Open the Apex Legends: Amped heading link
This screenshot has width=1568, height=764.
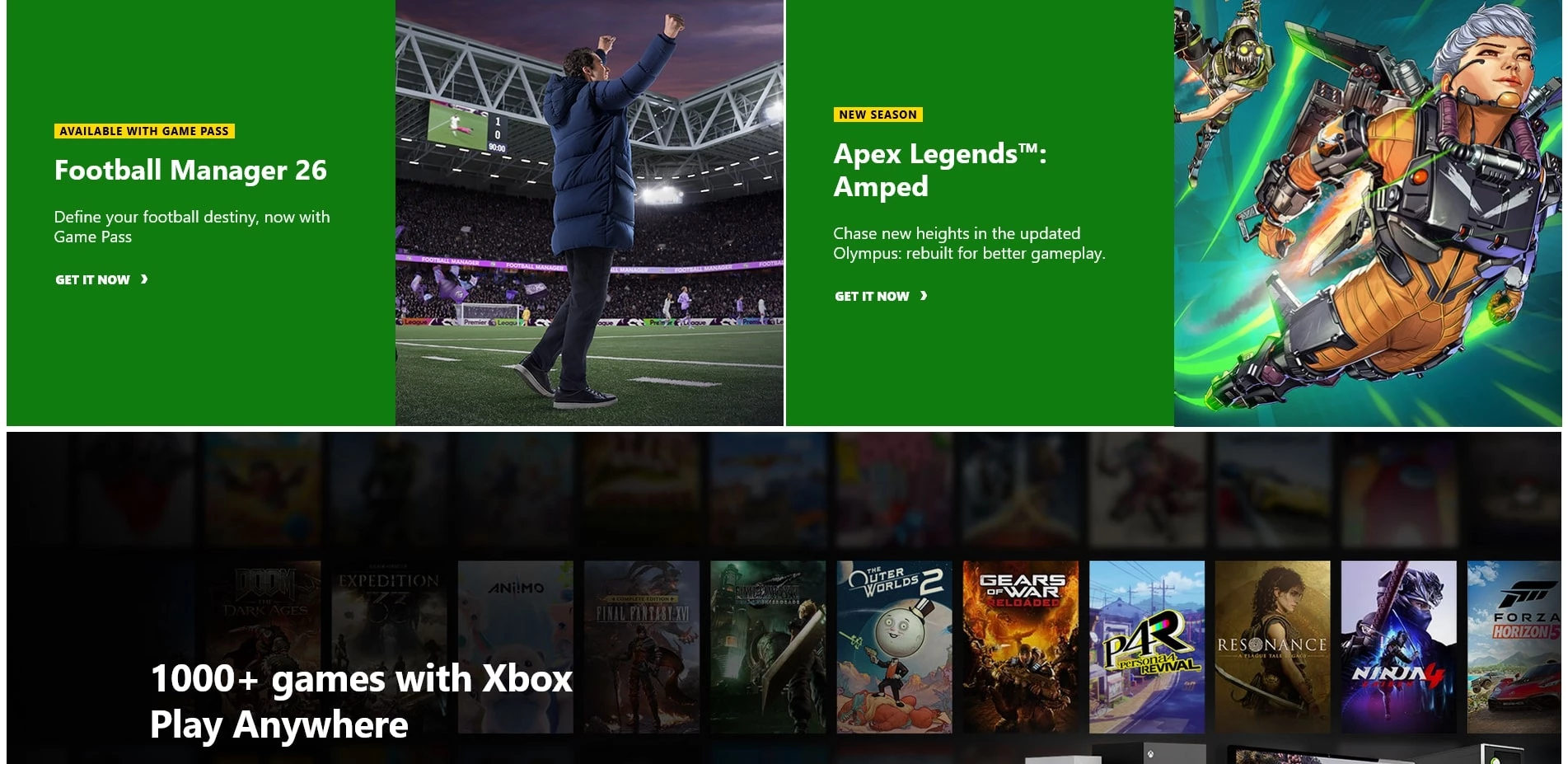939,169
